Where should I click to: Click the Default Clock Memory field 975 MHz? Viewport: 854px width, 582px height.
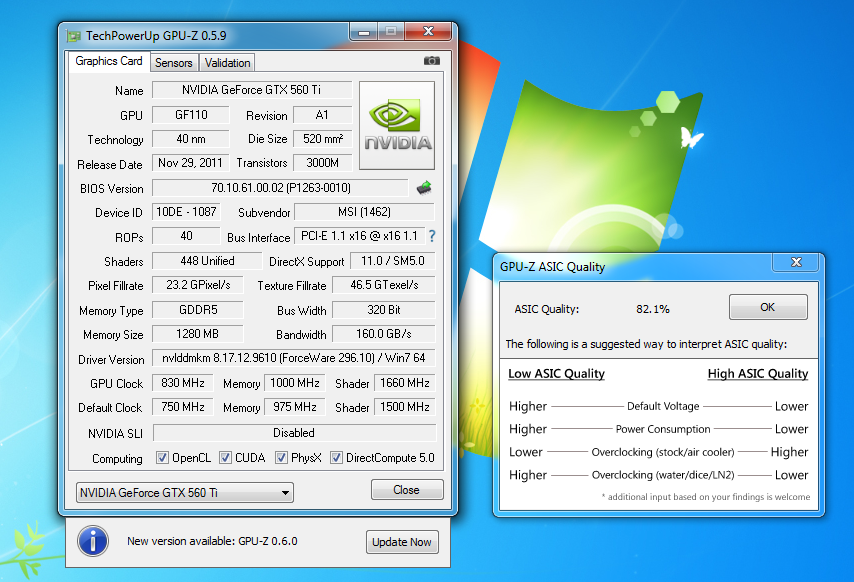pyautogui.click(x=295, y=407)
